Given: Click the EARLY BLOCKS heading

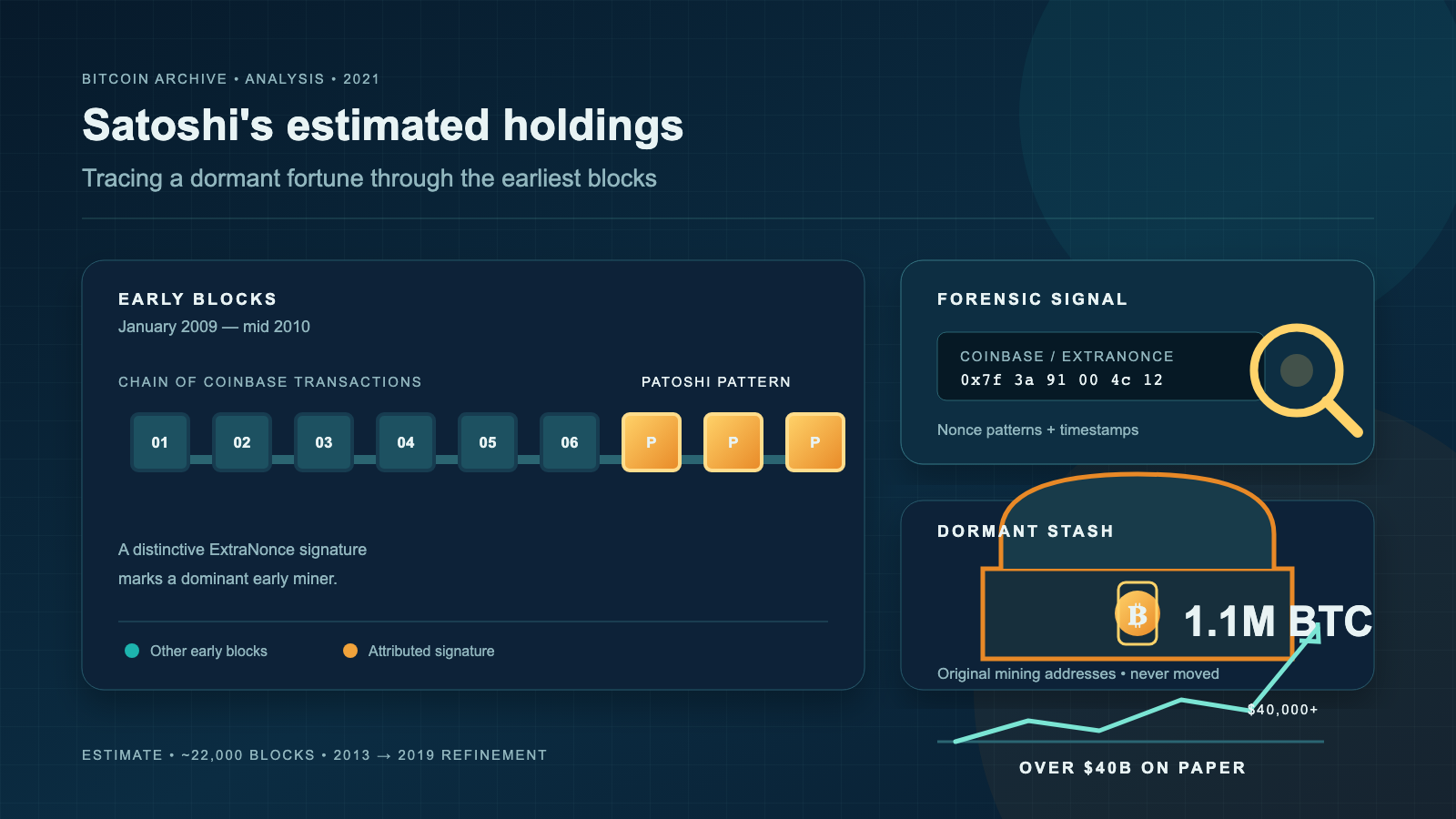Looking at the screenshot, I should [x=197, y=299].
